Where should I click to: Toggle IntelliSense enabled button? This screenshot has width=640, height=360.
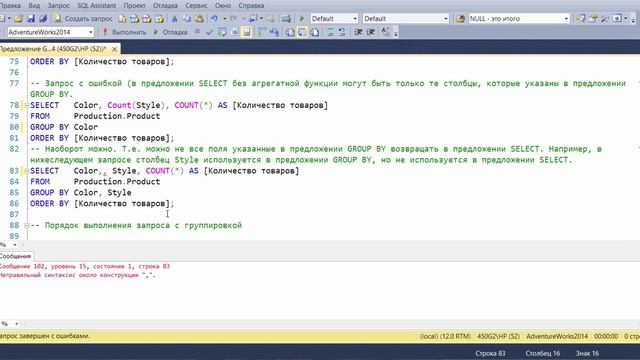[x=247, y=32]
